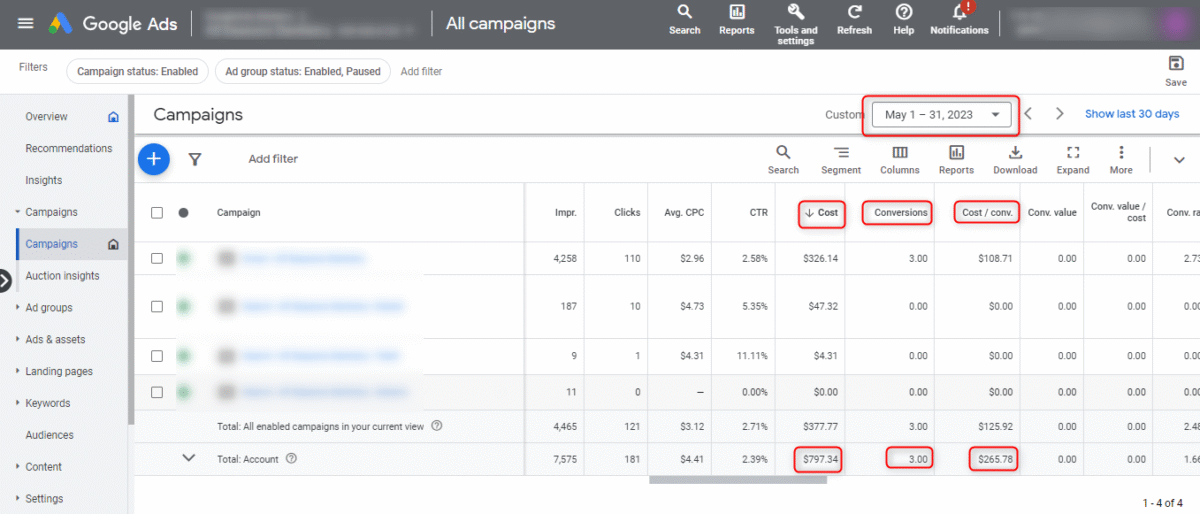Viewport: 1200px width, 514px height.
Task: Click the Download icon
Action: (1015, 153)
